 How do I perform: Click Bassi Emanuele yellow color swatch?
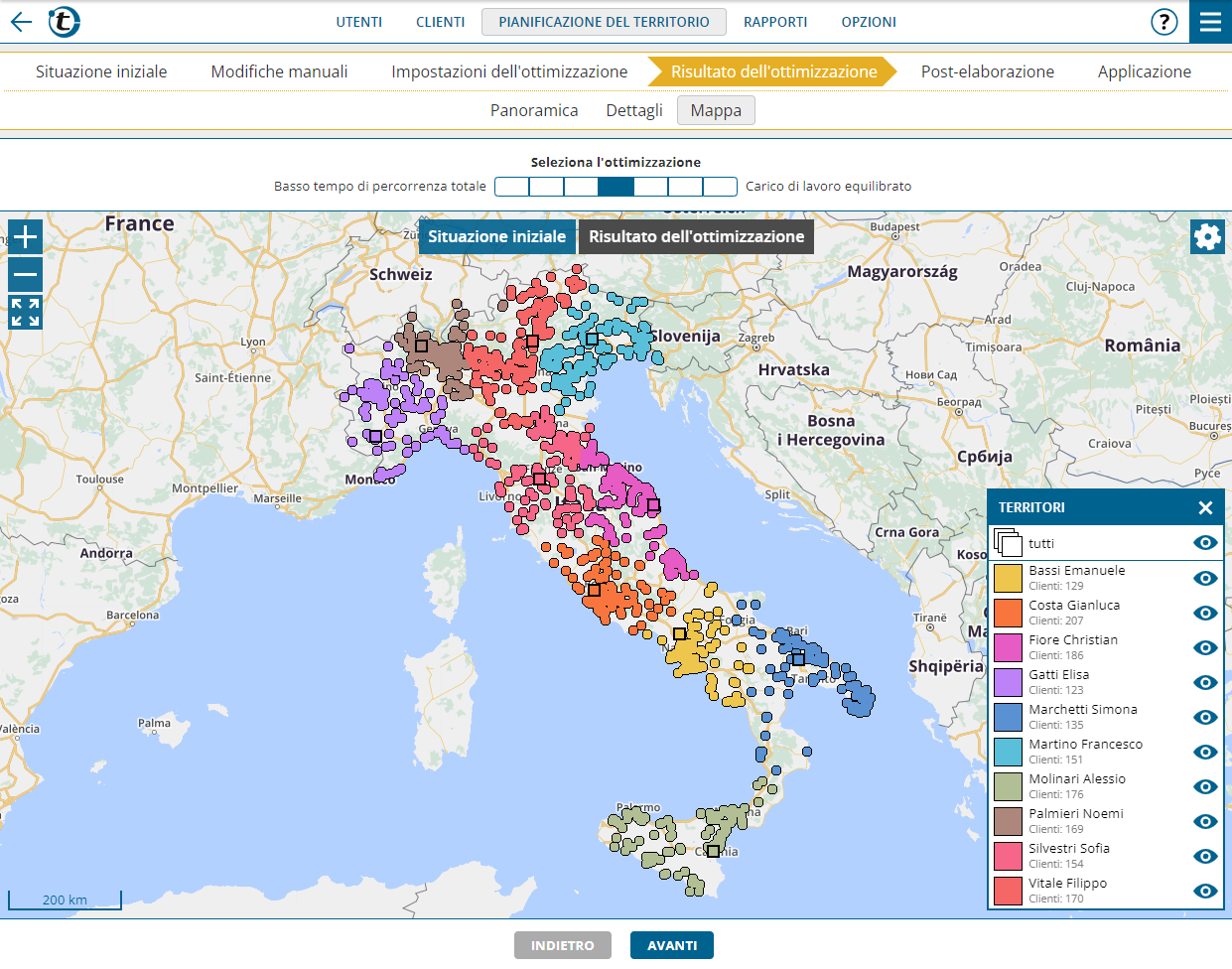1008,578
